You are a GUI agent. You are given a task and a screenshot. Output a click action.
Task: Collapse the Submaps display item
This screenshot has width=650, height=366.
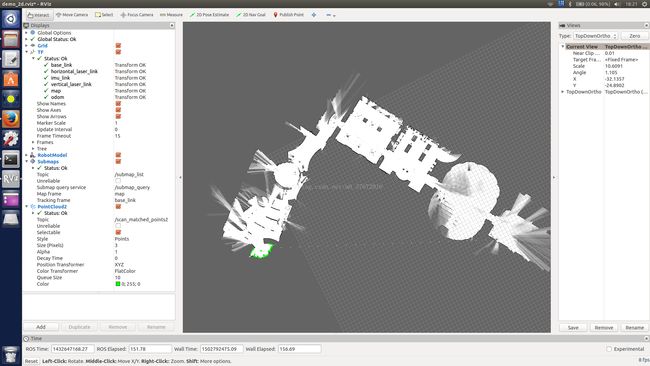click(27, 161)
